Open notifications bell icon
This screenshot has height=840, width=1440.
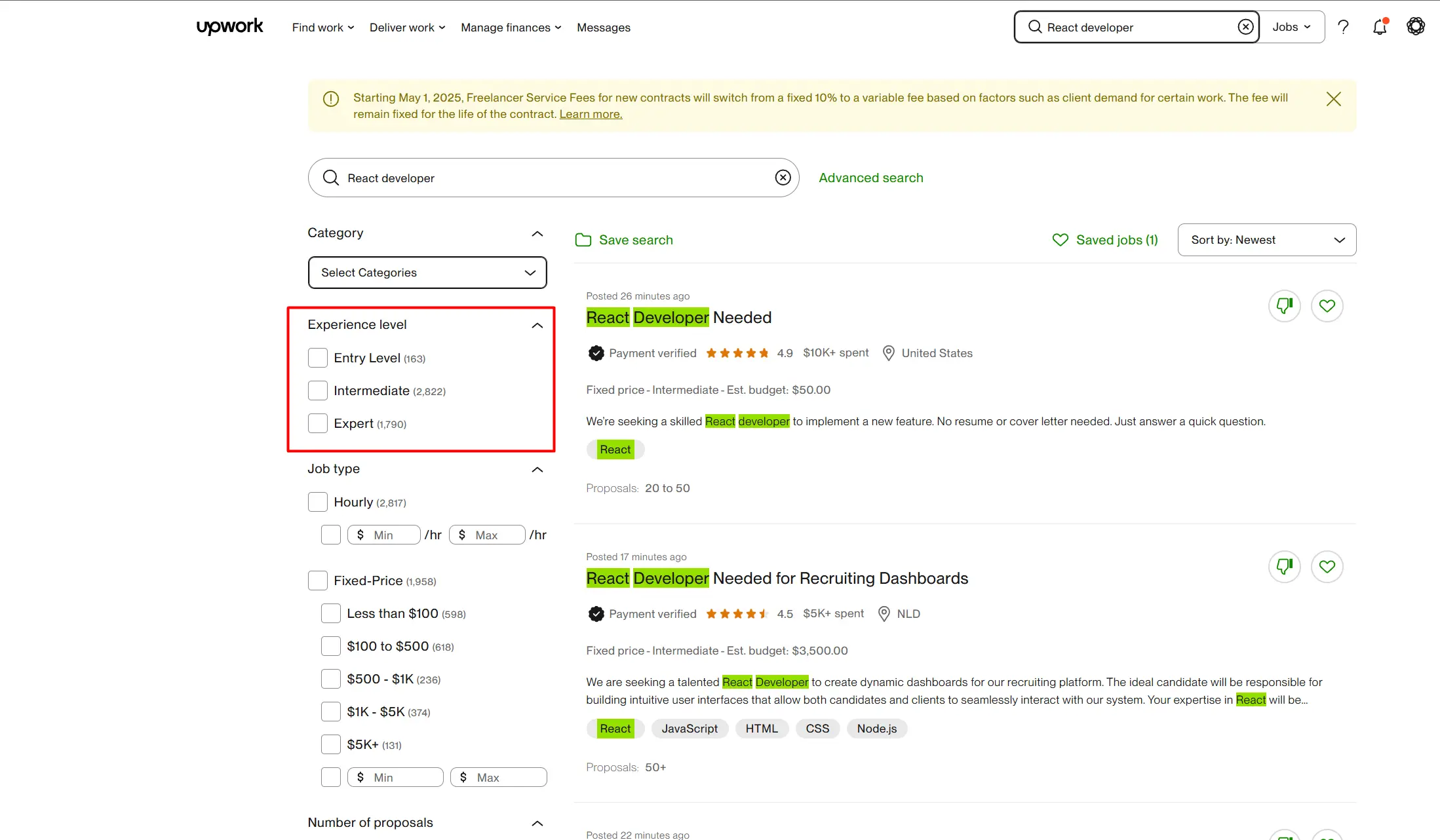(1380, 27)
